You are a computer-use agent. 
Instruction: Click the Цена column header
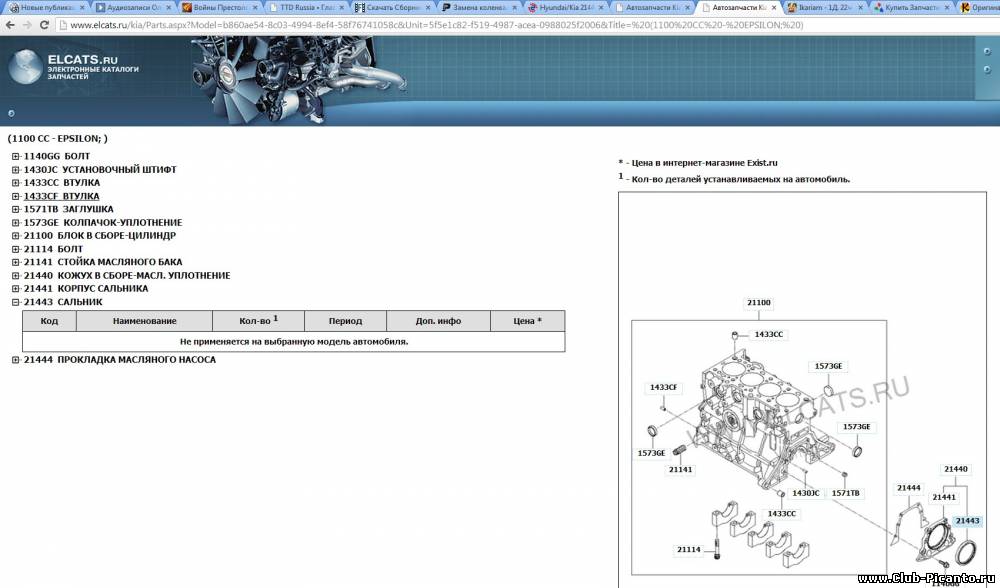tap(527, 321)
